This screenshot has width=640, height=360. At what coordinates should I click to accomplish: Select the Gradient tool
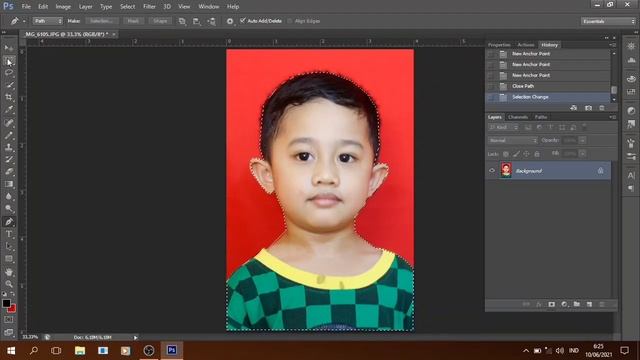(9, 184)
